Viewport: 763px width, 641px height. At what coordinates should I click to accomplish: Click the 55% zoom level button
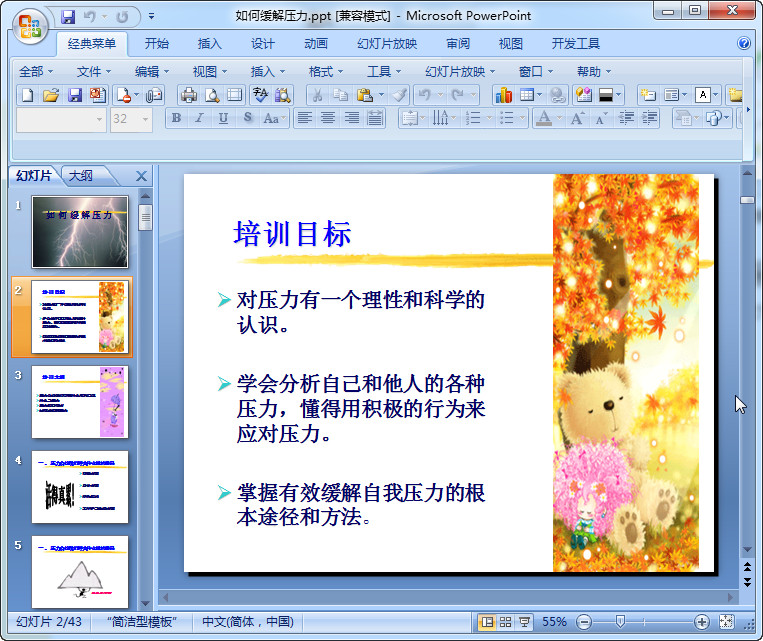(x=554, y=622)
